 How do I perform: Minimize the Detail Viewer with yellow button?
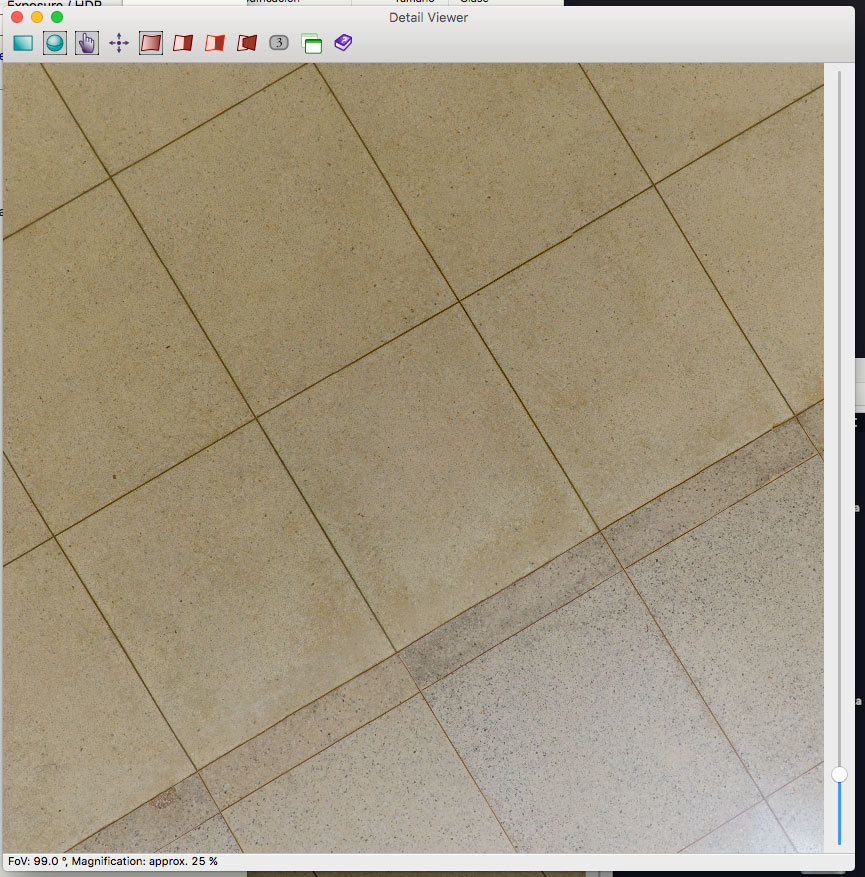click(37, 17)
